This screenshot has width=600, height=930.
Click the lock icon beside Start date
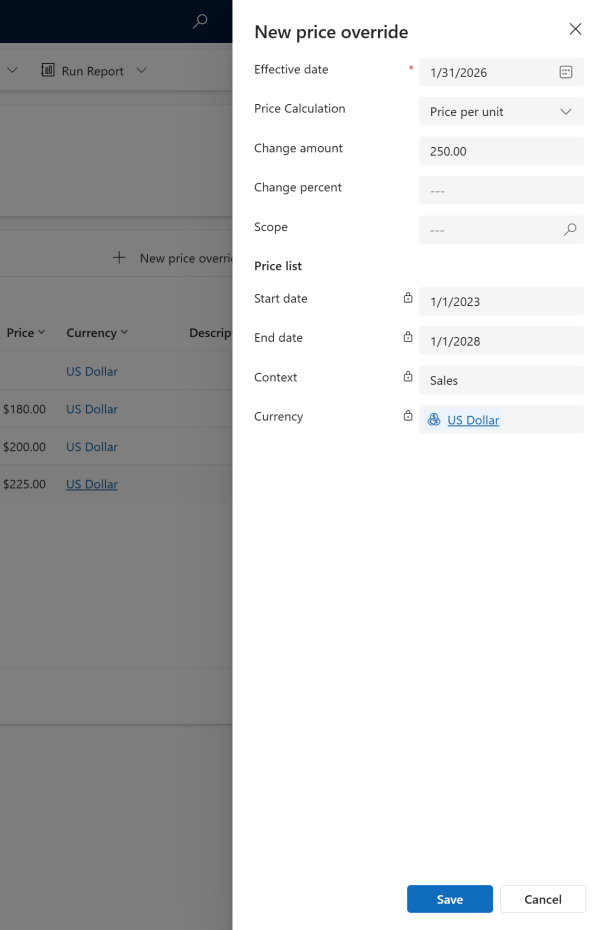(x=408, y=298)
